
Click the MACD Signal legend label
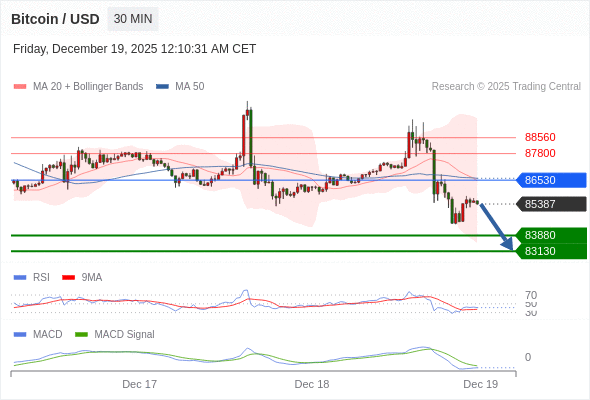click(125, 335)
